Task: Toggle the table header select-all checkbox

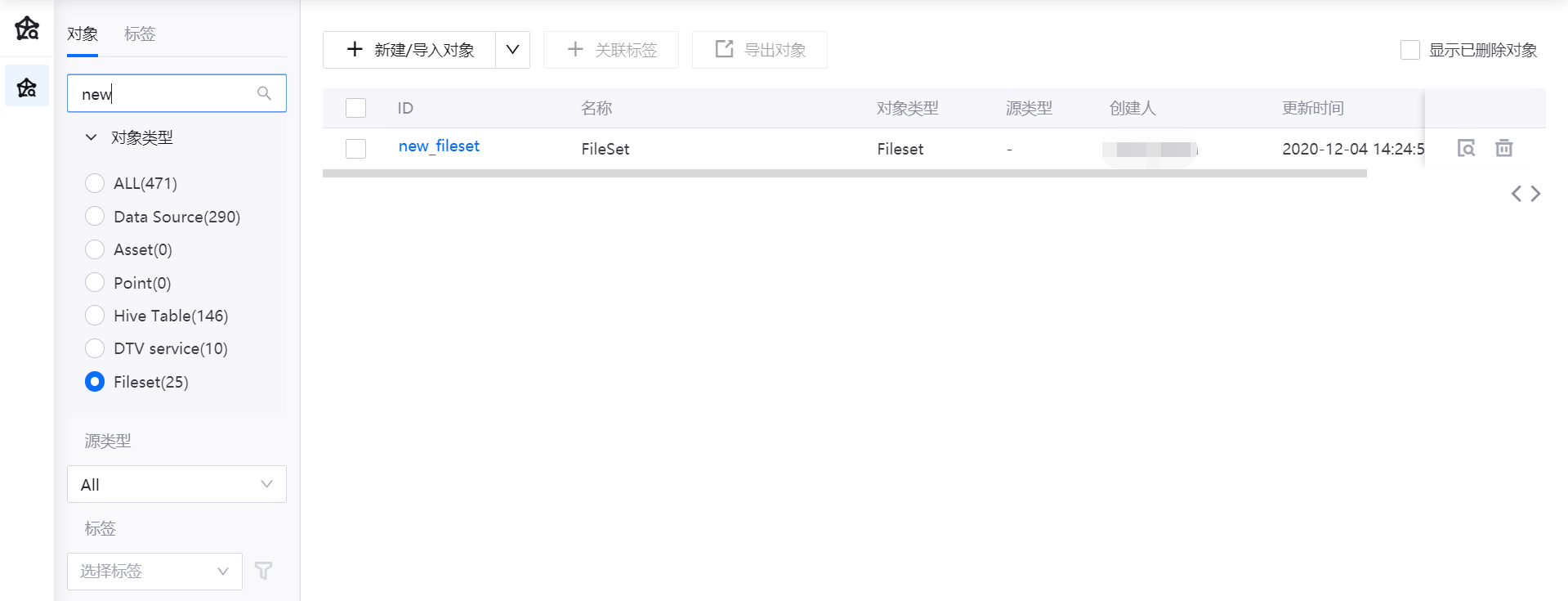Action: coord(355,108)
